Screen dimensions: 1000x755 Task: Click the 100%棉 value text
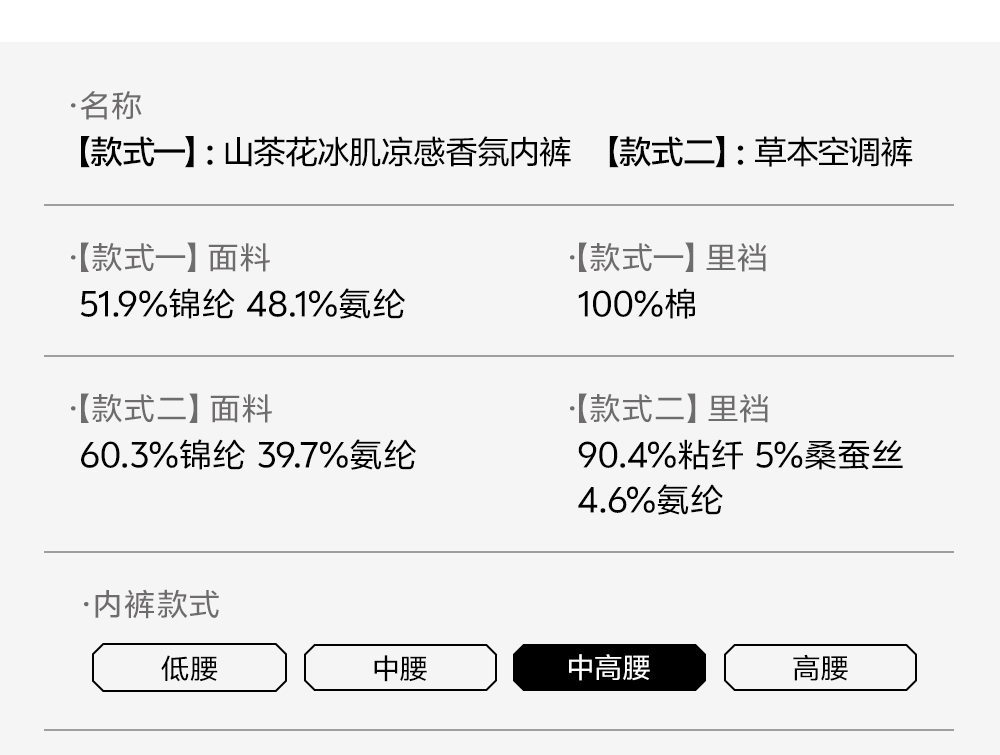[x=636, y=304]
